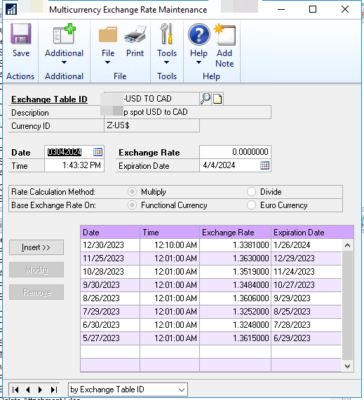The width and height of the screenshot is (364, 400).
Task: Click the 1.3381000 exchange rate cell
Action: 235,245
